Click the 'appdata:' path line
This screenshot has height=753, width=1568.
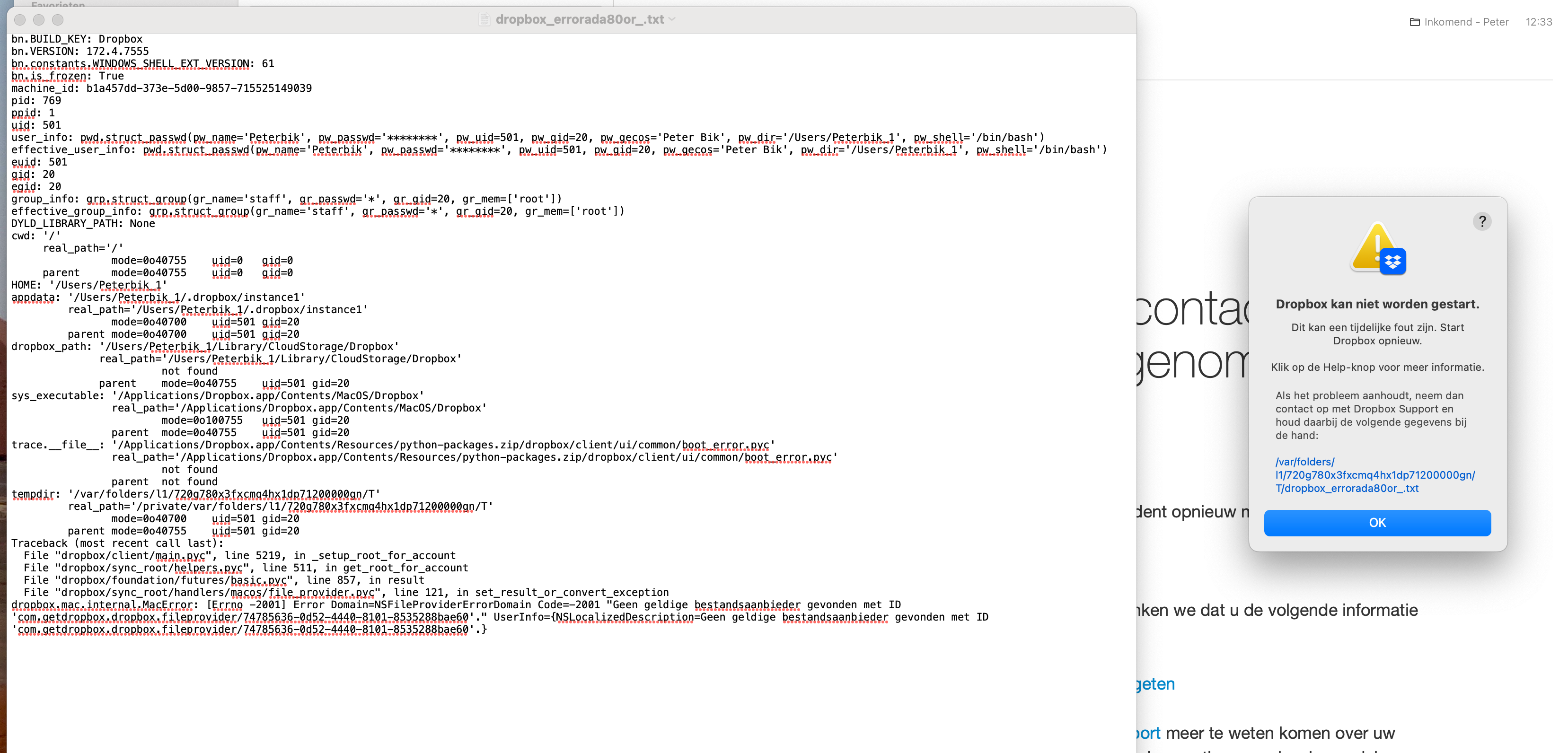158,297
